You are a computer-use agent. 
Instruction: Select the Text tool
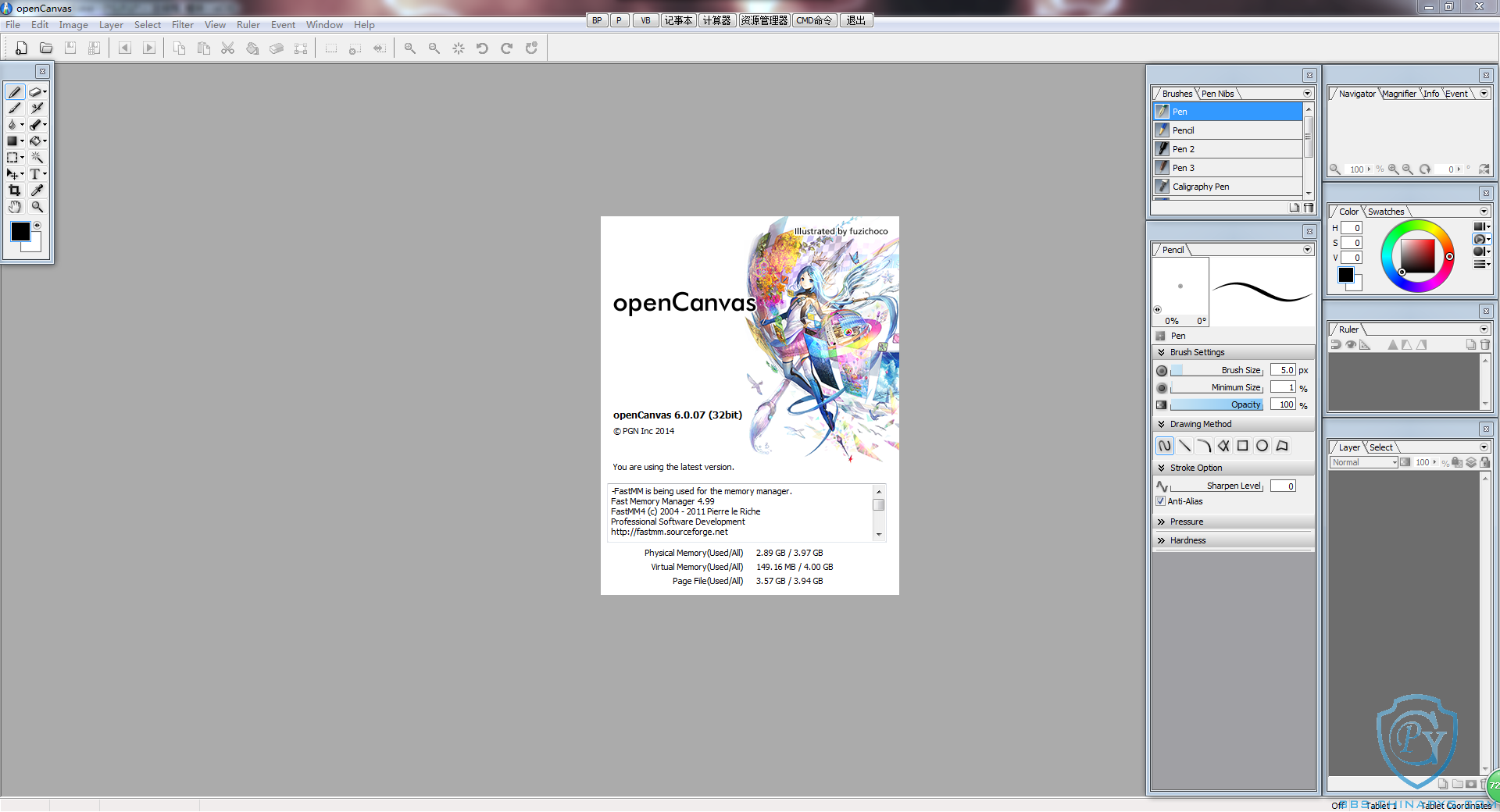pyautogui.click(x=37, y=174)
